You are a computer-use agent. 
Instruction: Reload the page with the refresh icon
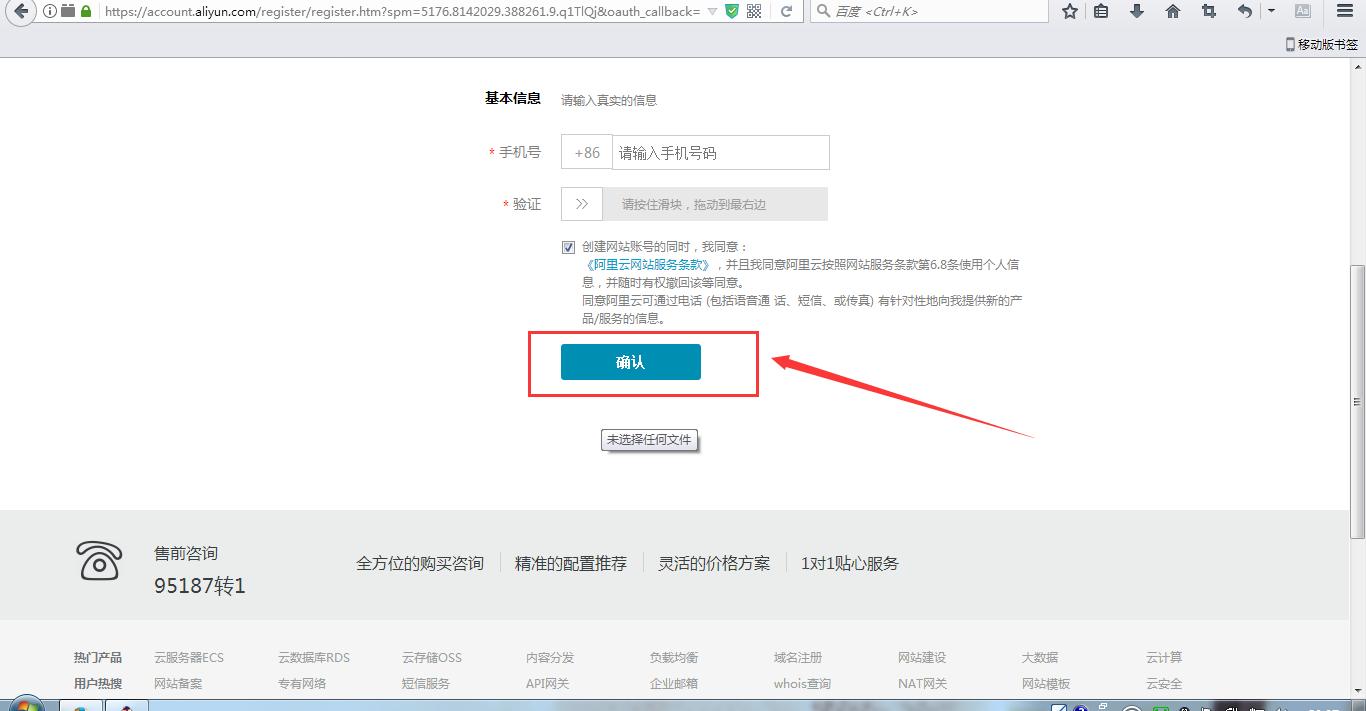[787, 11]
